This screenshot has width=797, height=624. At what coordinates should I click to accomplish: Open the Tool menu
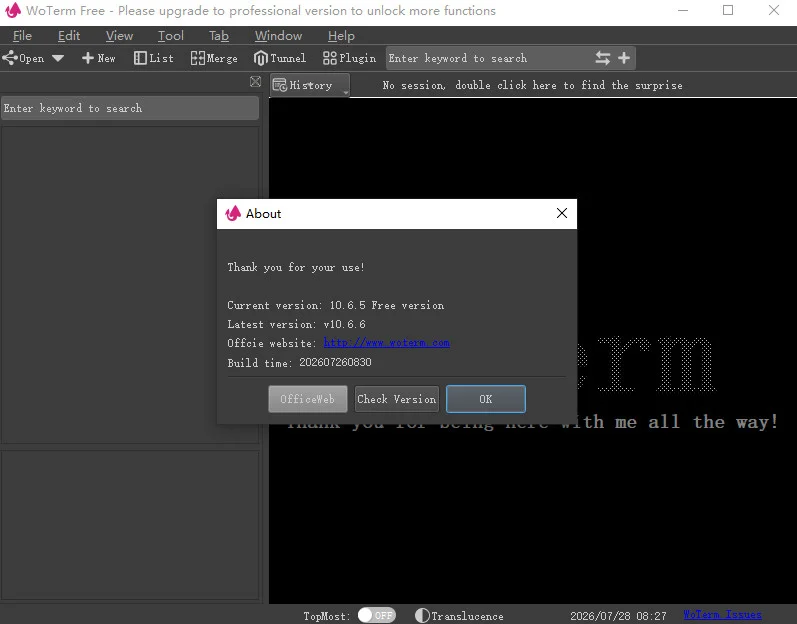click(170, 36)
